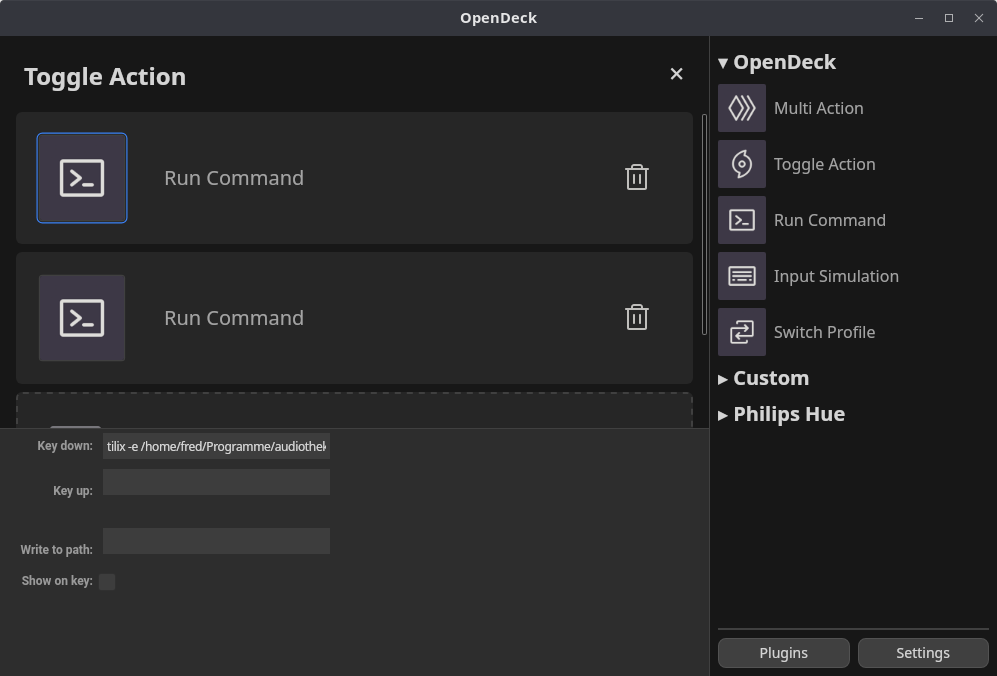Viewport: 997px width, 676px height.
Task: Select the Switch Profile icon in sidebar
Action: [x=741, y=331]
